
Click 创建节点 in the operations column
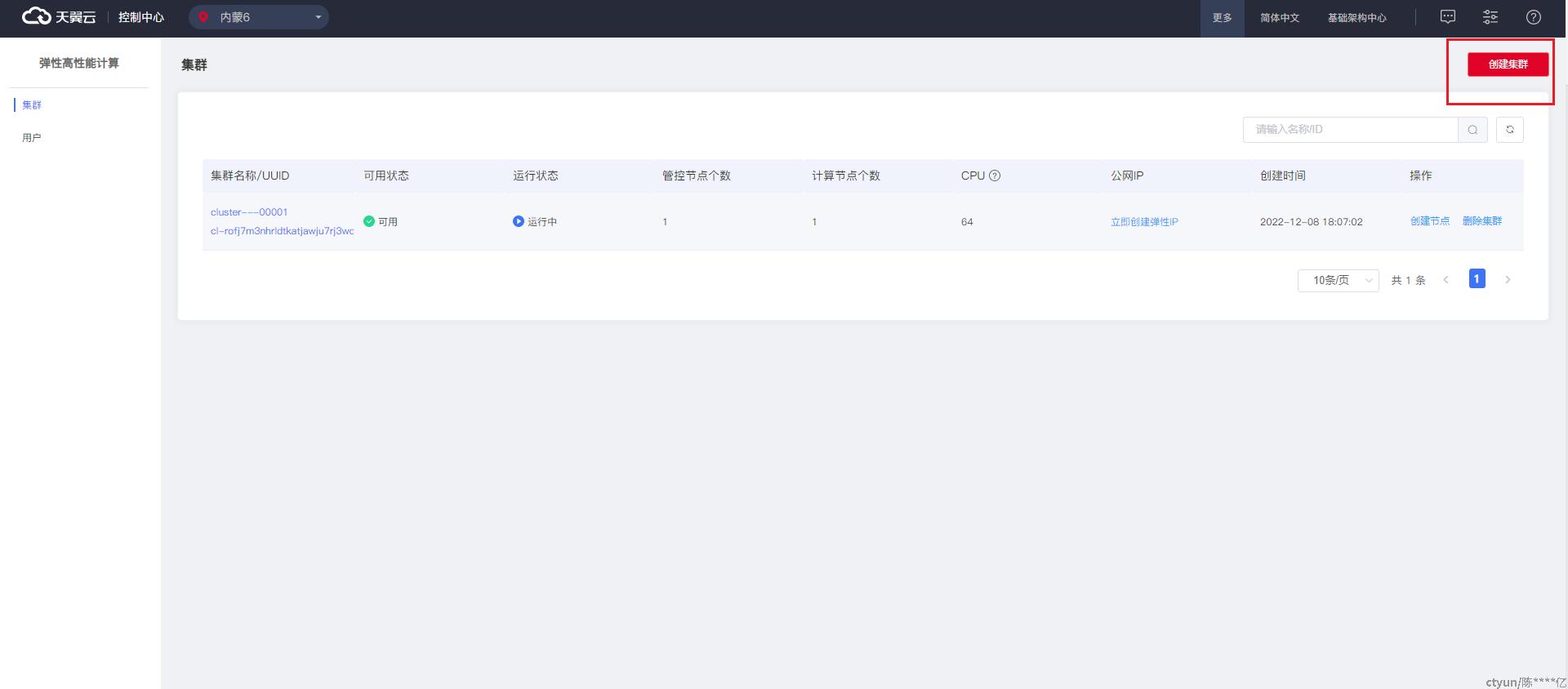tap(1429, 221)
